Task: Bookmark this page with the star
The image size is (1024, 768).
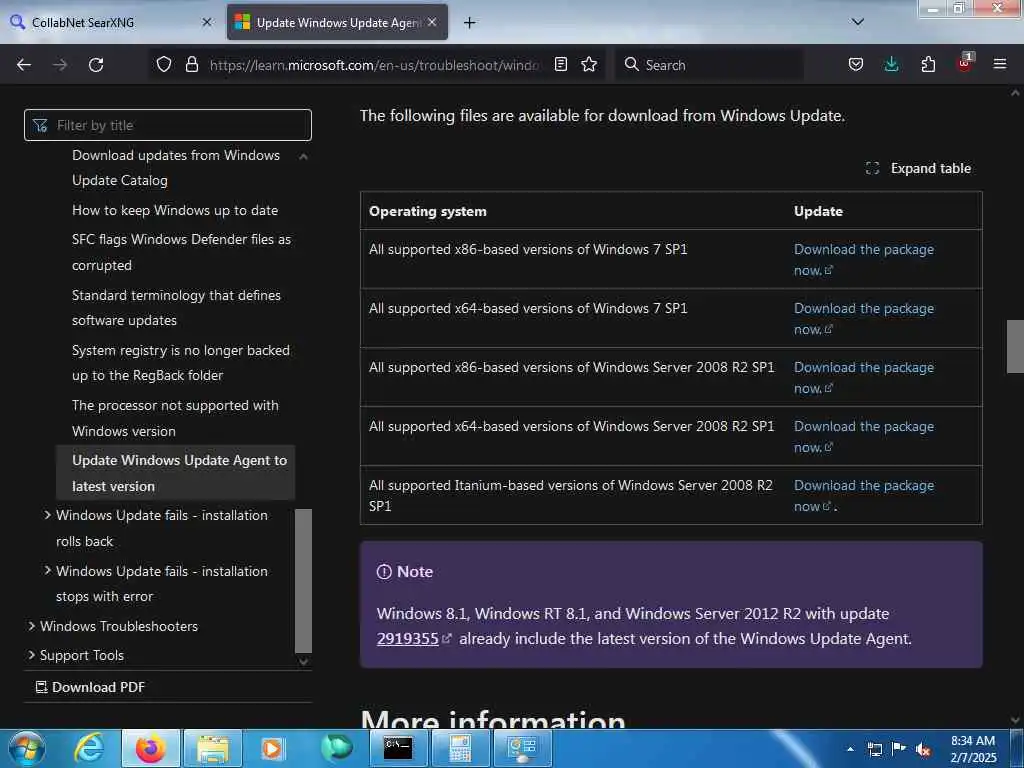Action: [x=589, y=64]
